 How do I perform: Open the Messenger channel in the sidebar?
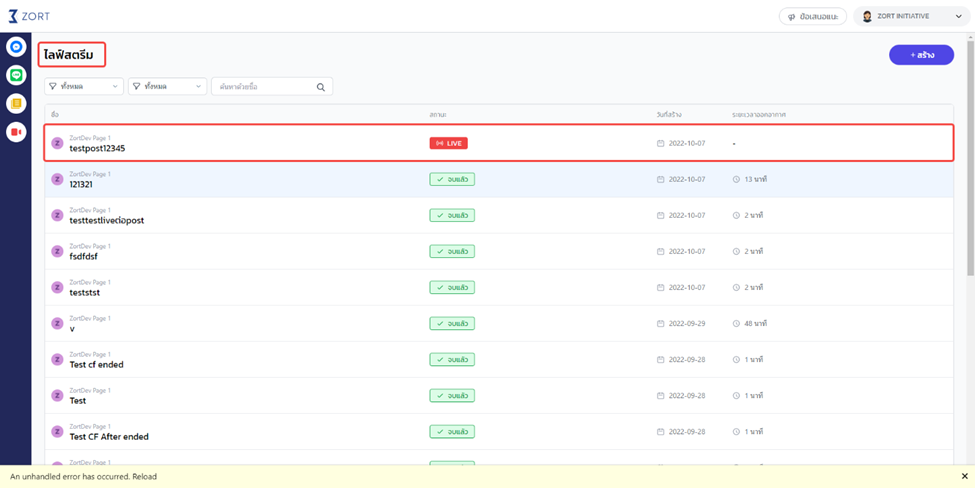(x=16, y=47)
